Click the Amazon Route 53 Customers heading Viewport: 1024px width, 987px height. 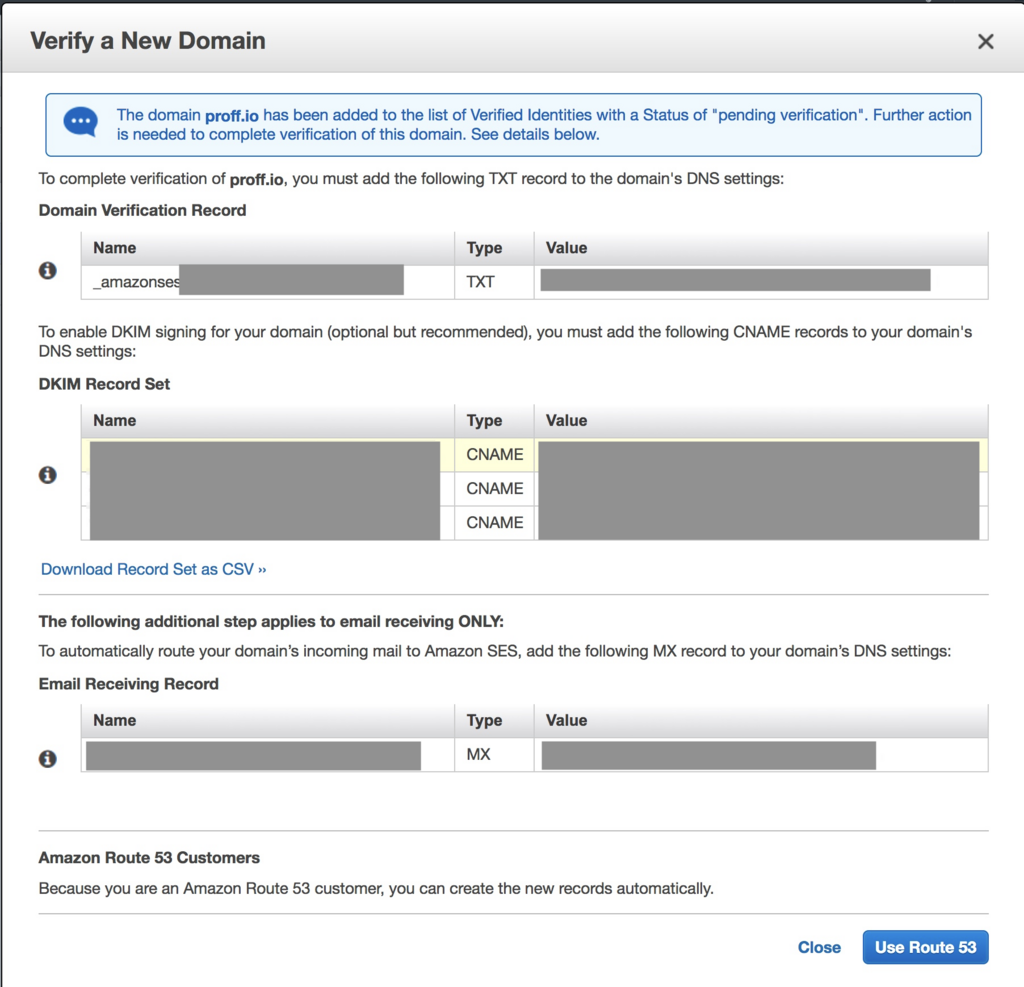click(149, 858)
